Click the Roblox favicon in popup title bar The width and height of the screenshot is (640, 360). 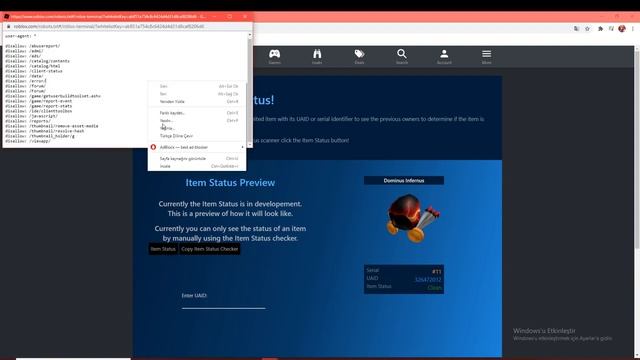pos(6,17)
